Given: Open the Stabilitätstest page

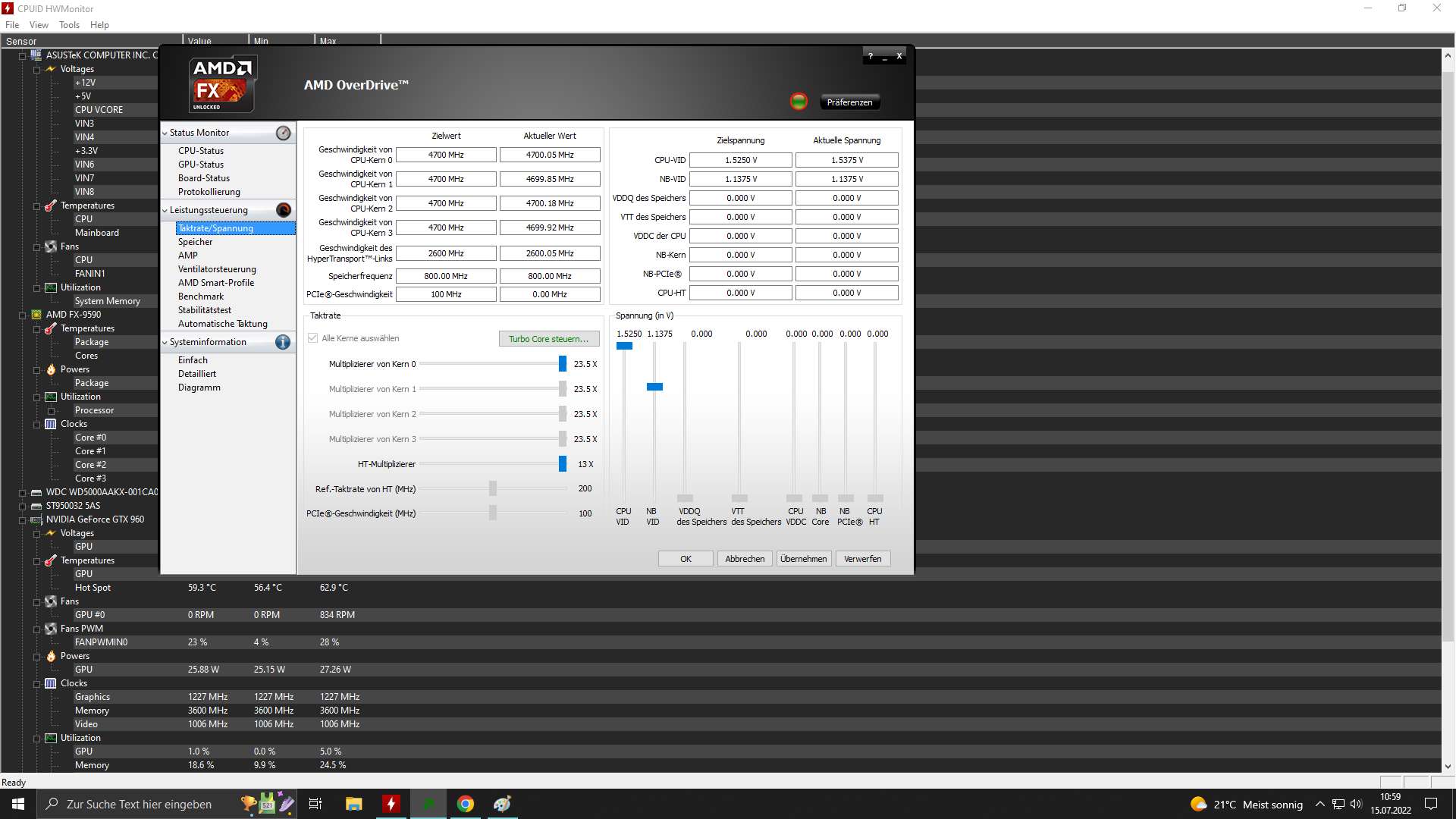Looking at the screenshot, I should click(205, 310).
